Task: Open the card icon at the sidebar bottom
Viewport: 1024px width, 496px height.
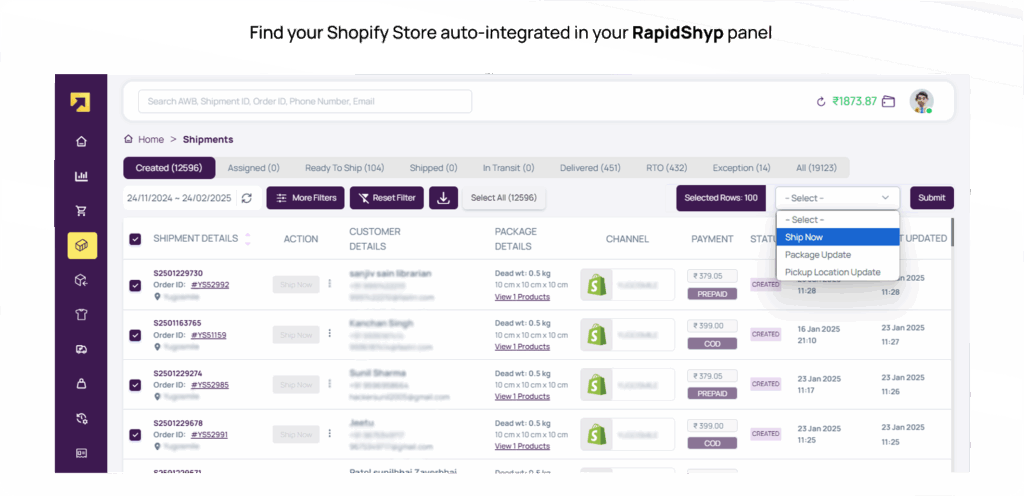Action: (x=81, y=453)
